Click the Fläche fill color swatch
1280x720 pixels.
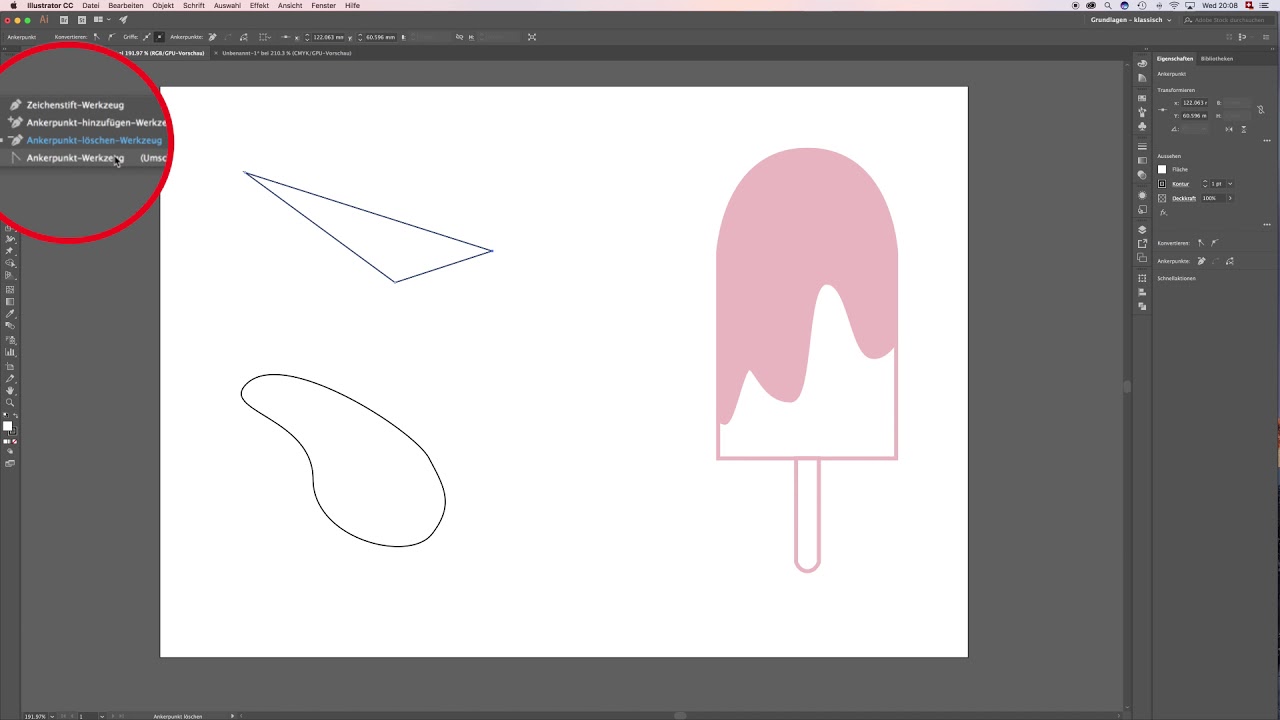tap(1162, 169)
